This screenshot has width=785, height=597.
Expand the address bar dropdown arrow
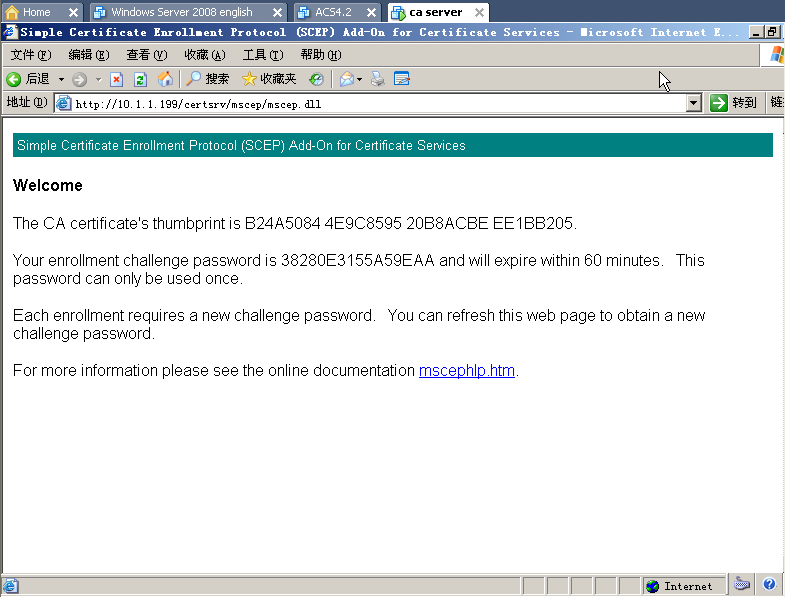[x=693, y=104]
